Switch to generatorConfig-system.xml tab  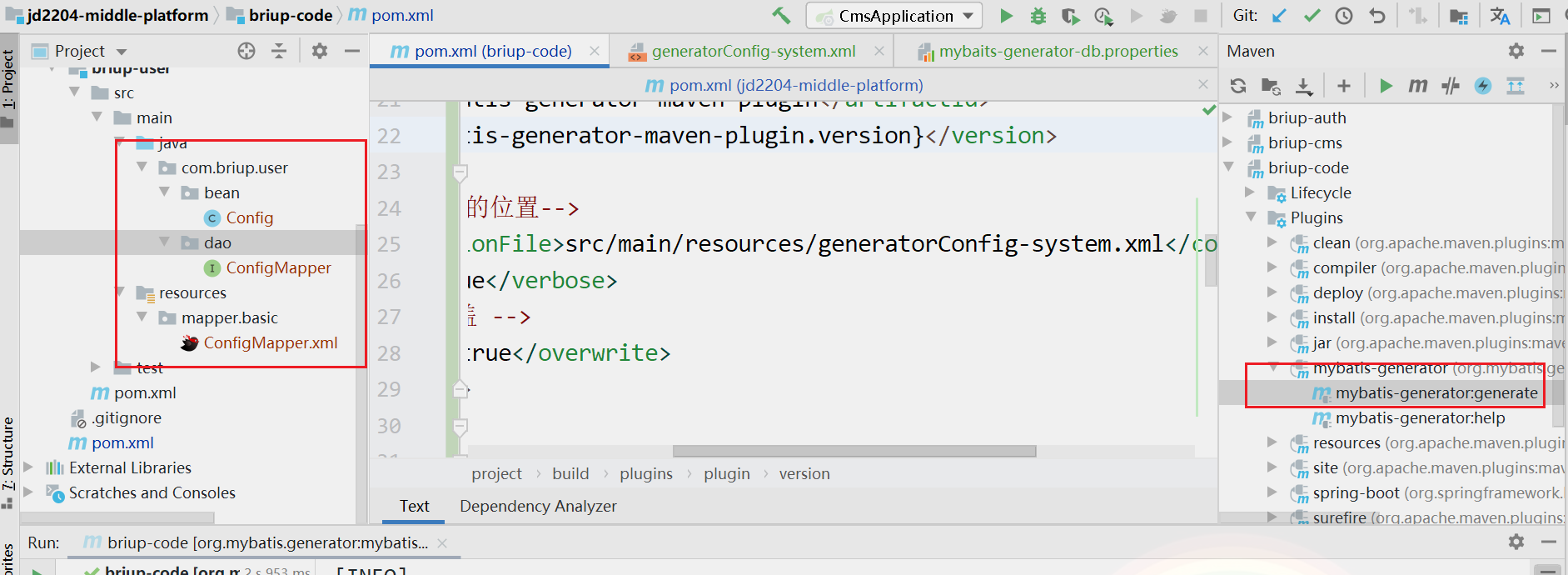coord(754,51)
